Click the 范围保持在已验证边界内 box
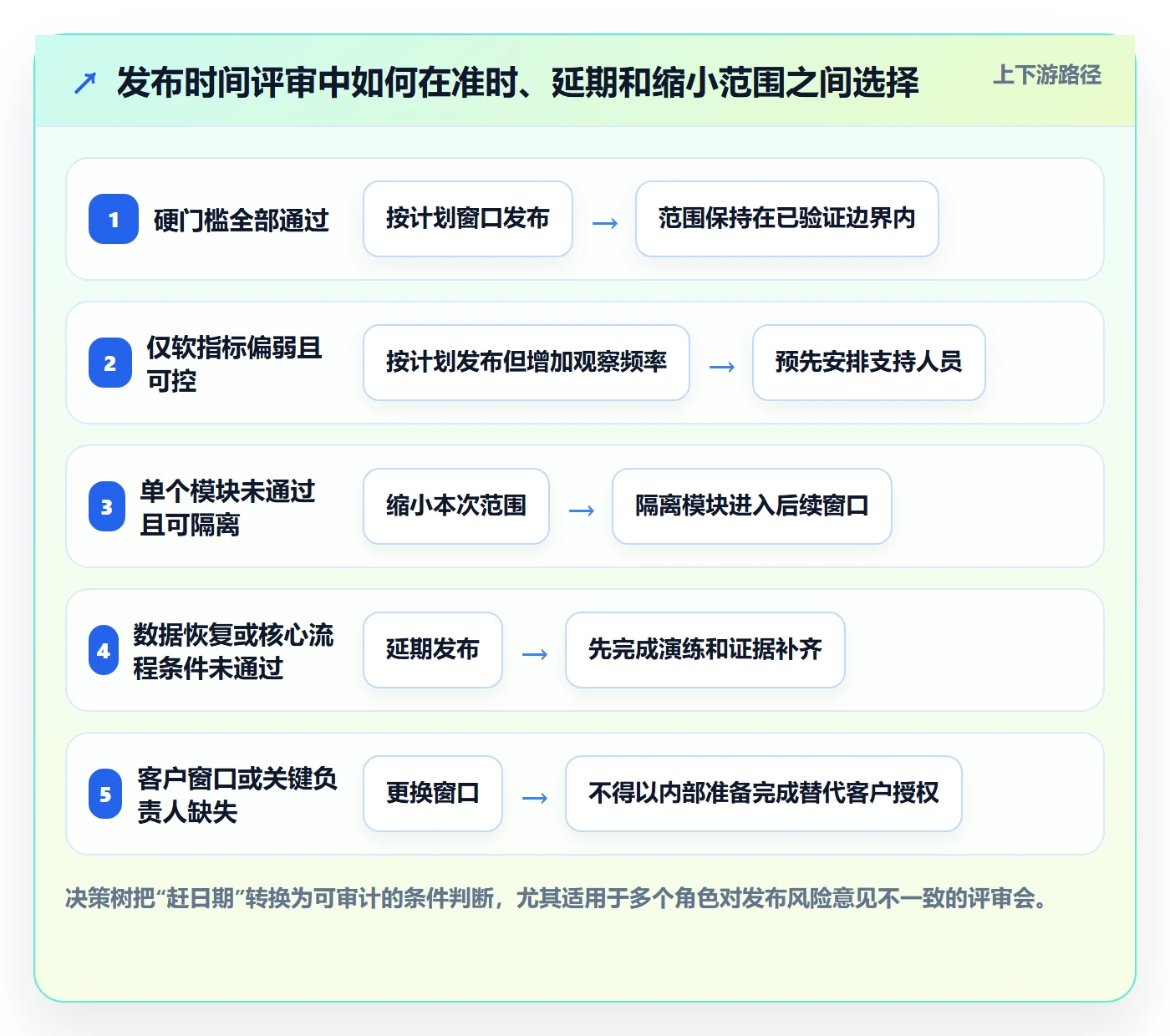This screenshot has width=1170, height=1036. pos(787,219)
